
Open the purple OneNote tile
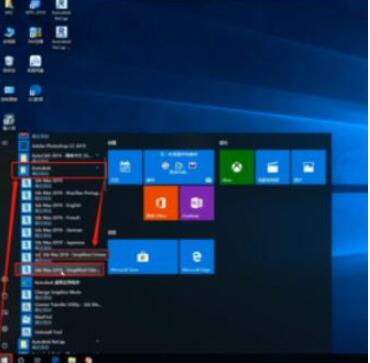pos(197,203)
